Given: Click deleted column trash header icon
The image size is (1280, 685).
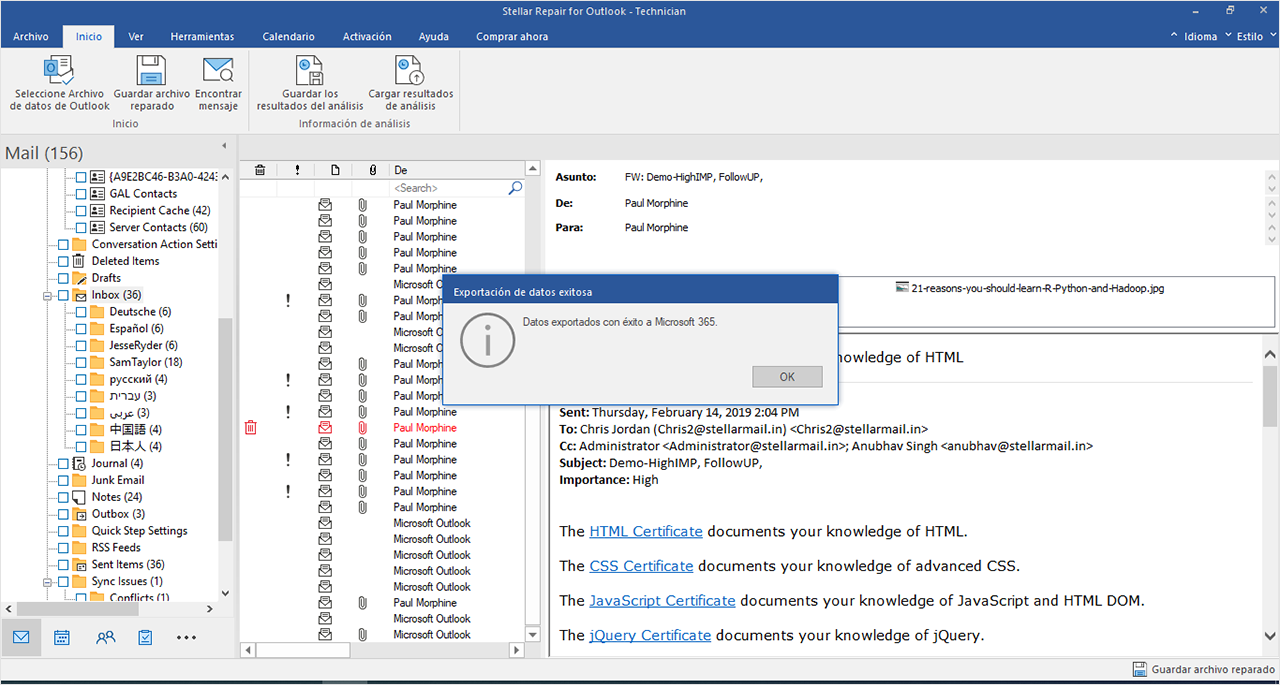Looking at the screenshot, I should click(x=260, y=170).
